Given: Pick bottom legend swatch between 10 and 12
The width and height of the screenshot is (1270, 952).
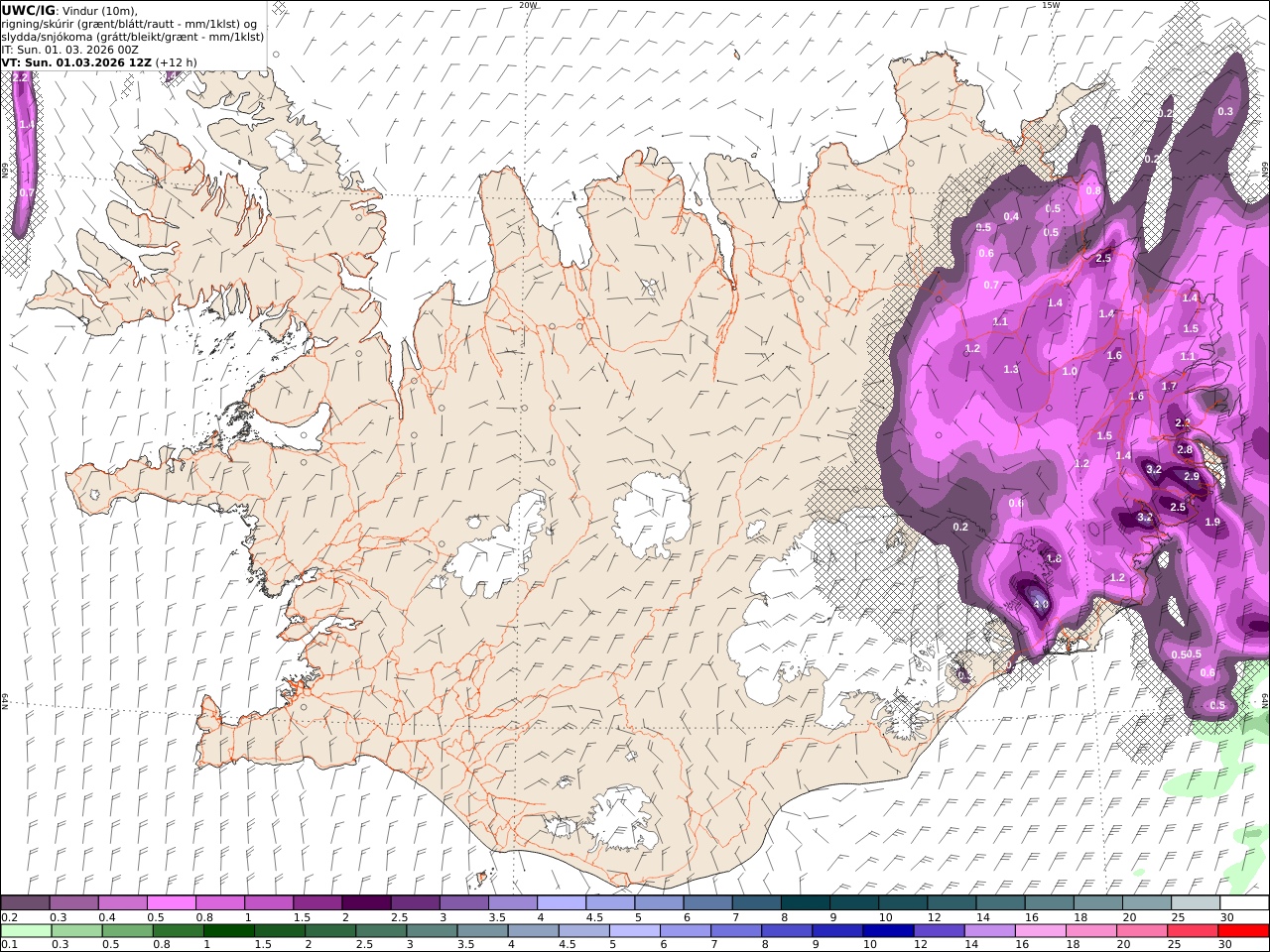Looking at the screenshot, I should coord(891,931).
